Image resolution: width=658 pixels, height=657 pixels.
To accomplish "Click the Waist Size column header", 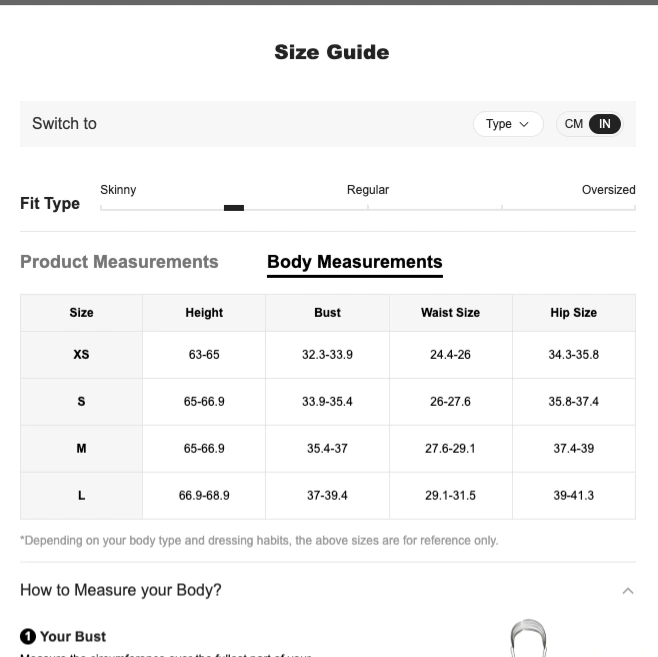I will (x=451, y=313).
